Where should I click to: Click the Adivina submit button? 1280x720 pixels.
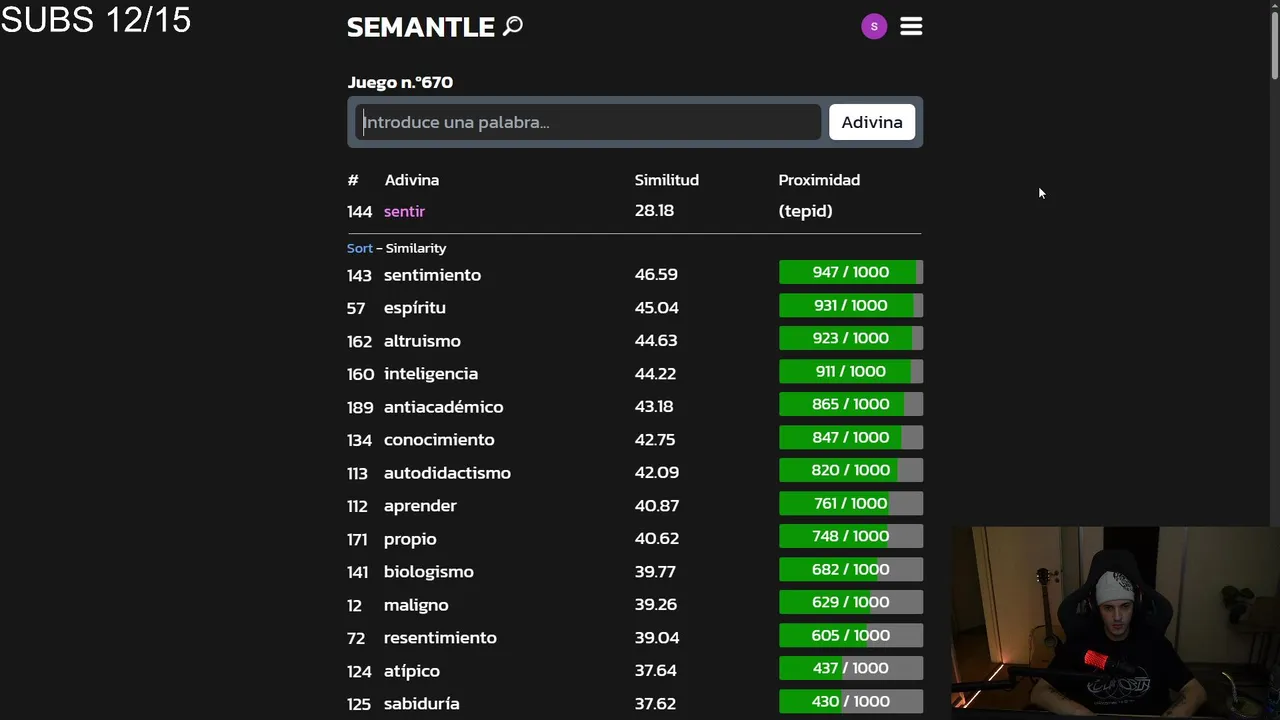(871, 122)
